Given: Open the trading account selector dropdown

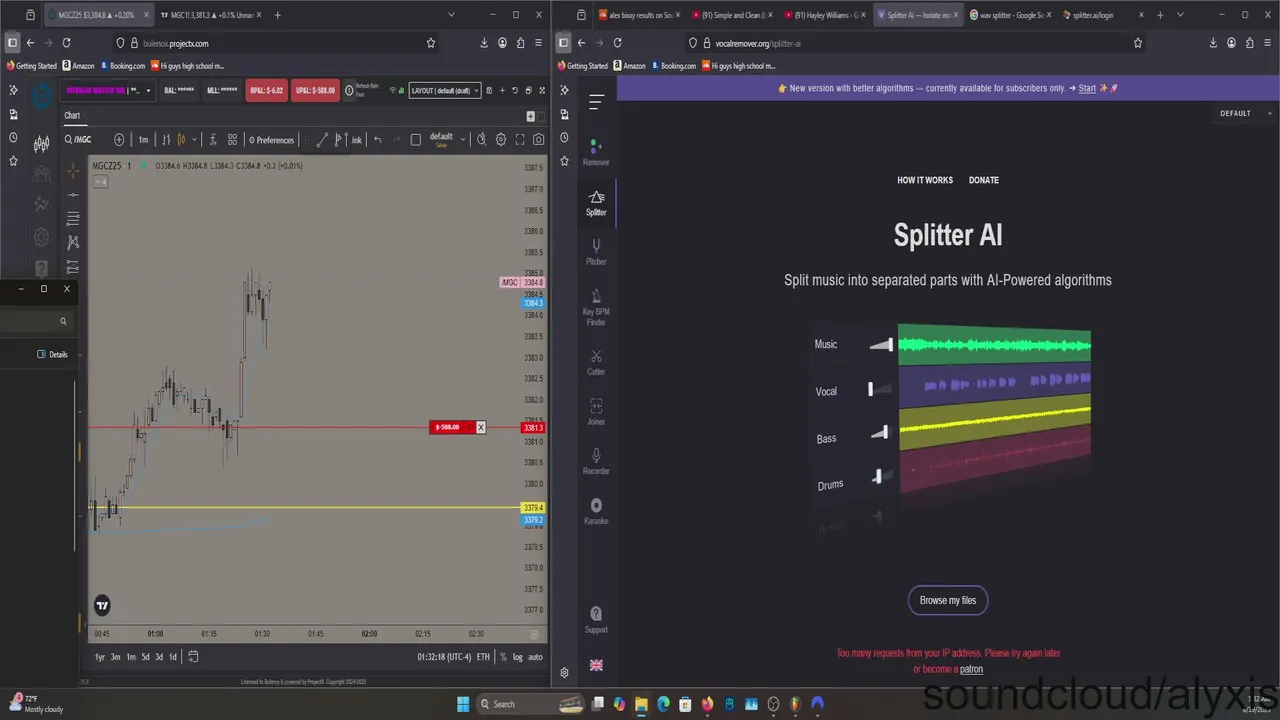Looking at the screenshot, I should tap(109, 90).
